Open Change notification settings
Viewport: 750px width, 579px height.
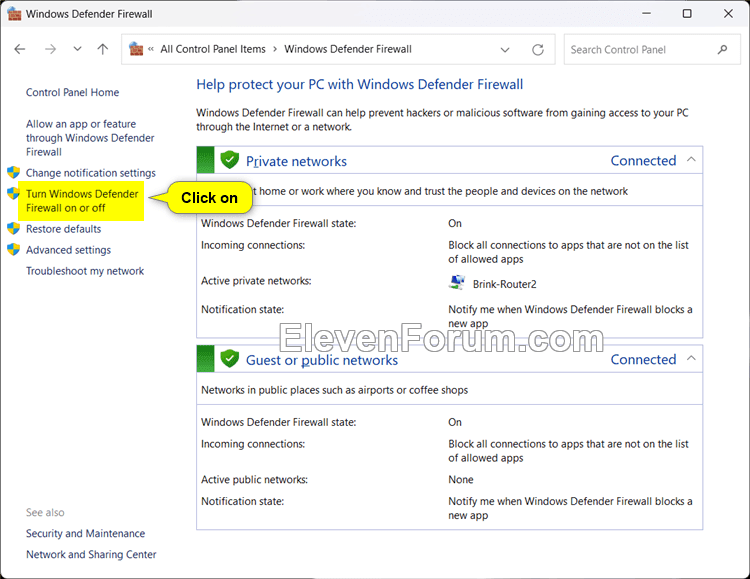tap(91, 173)
